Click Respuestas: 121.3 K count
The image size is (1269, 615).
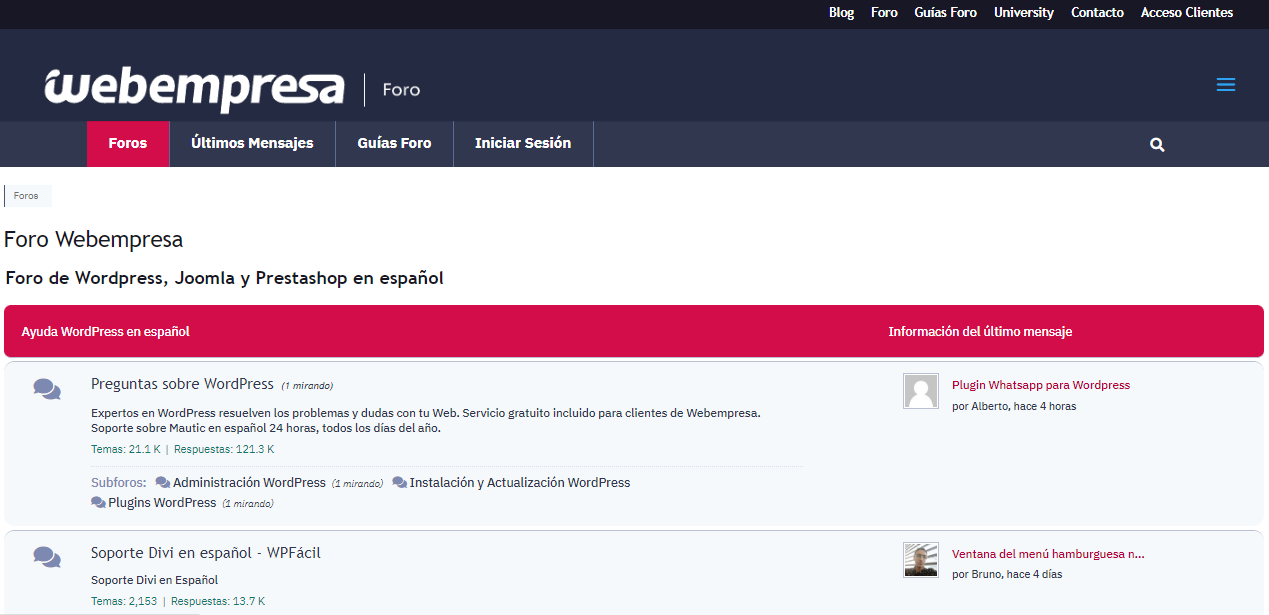click(224, 450)
